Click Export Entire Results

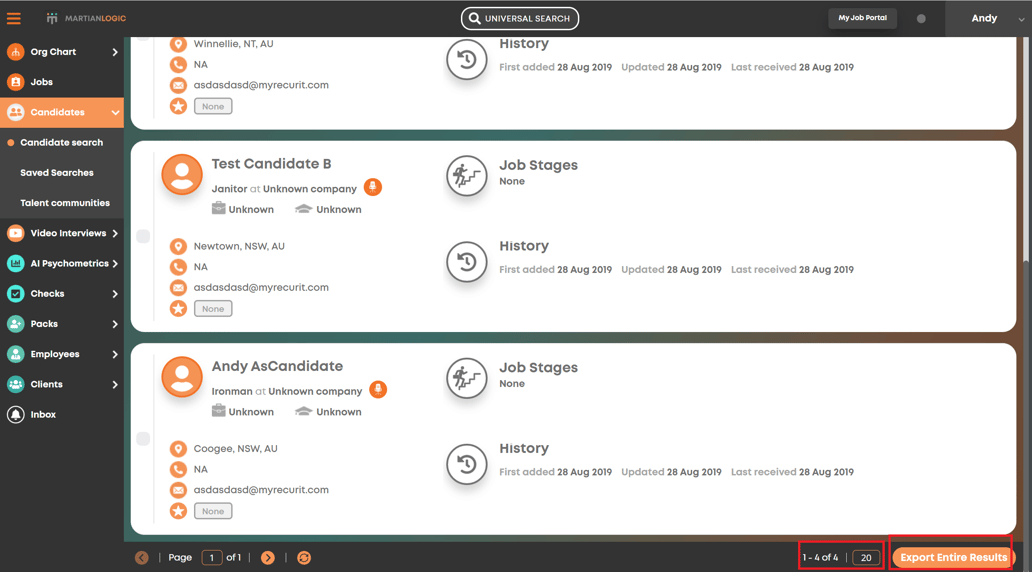tap(953, 558)
